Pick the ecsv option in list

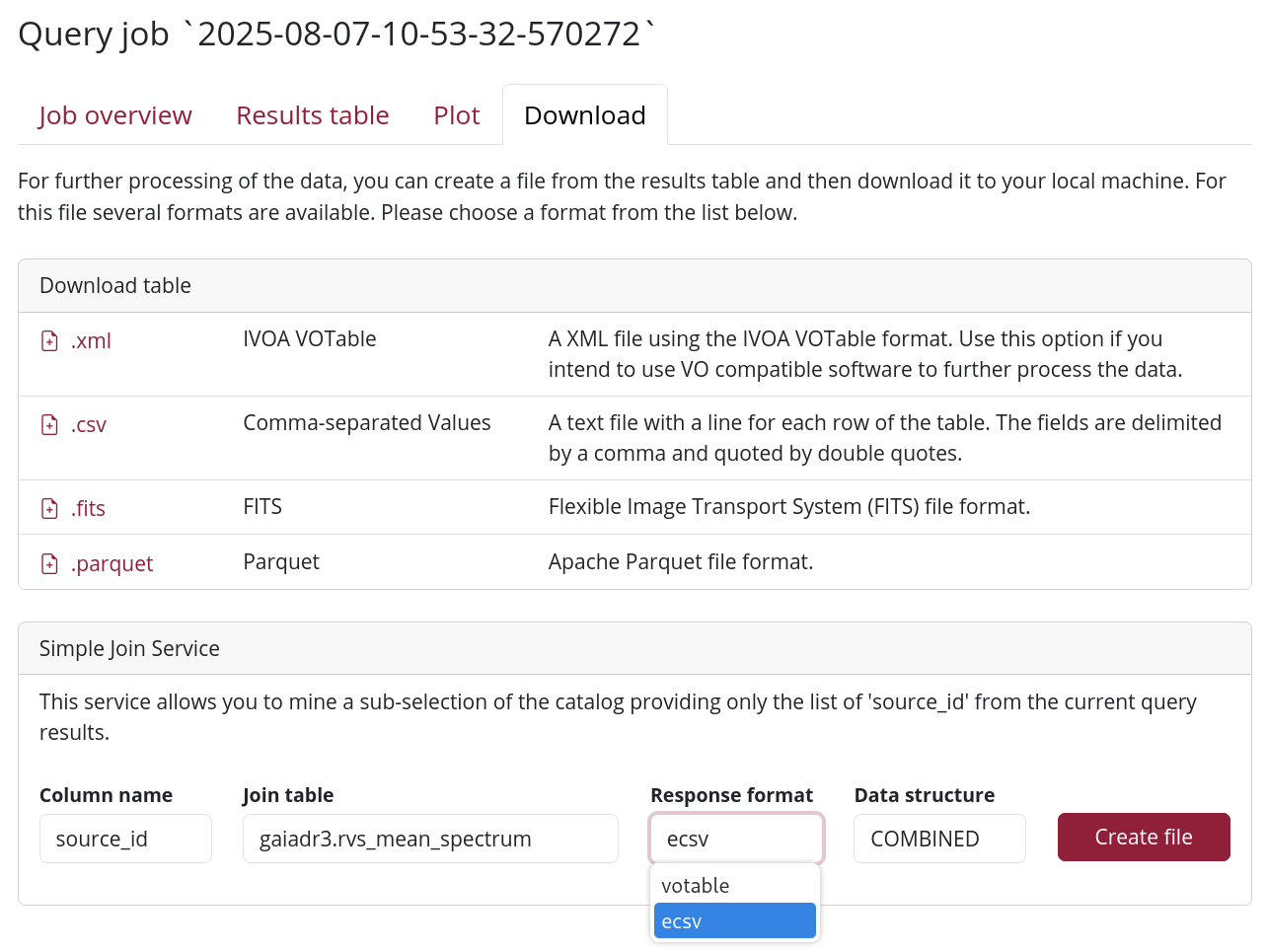coord(735,921)
